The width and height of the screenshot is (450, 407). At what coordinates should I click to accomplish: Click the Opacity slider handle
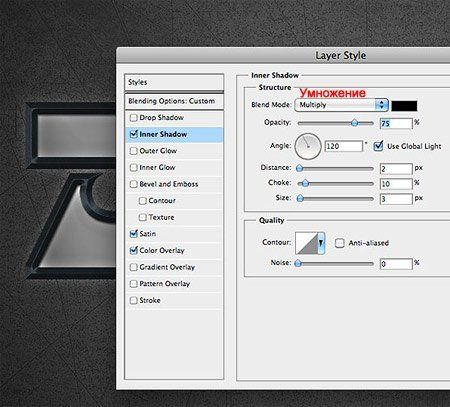tap(354, 123)
